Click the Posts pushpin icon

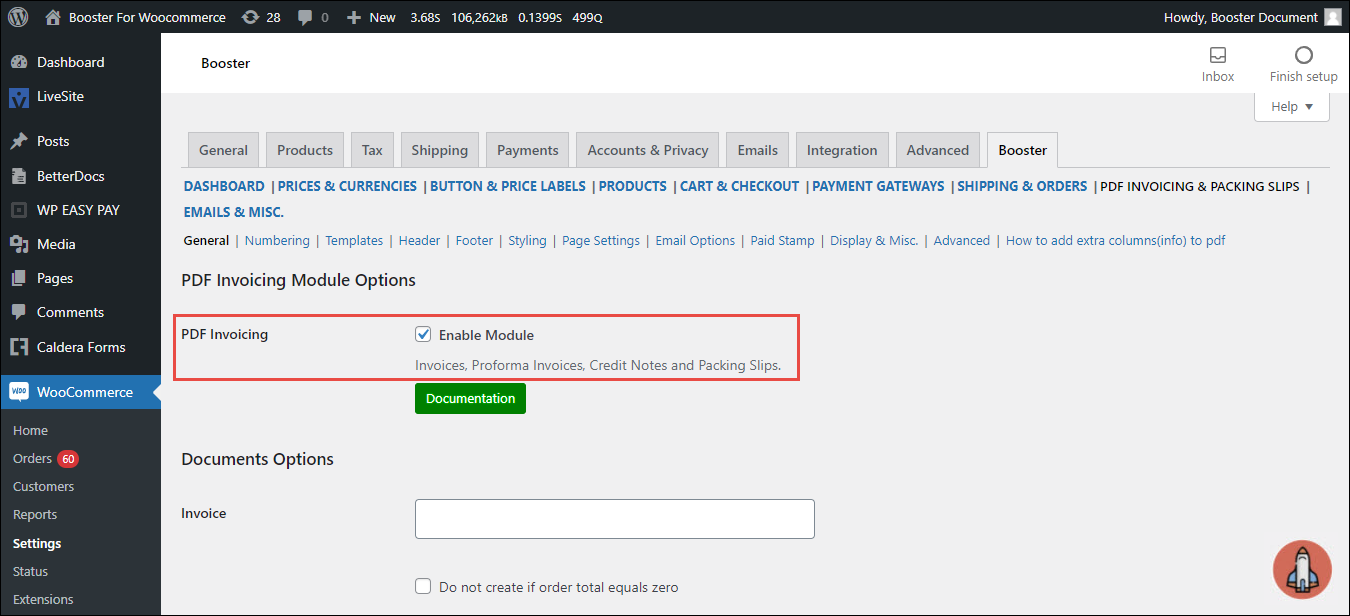(x=19, y=142)
